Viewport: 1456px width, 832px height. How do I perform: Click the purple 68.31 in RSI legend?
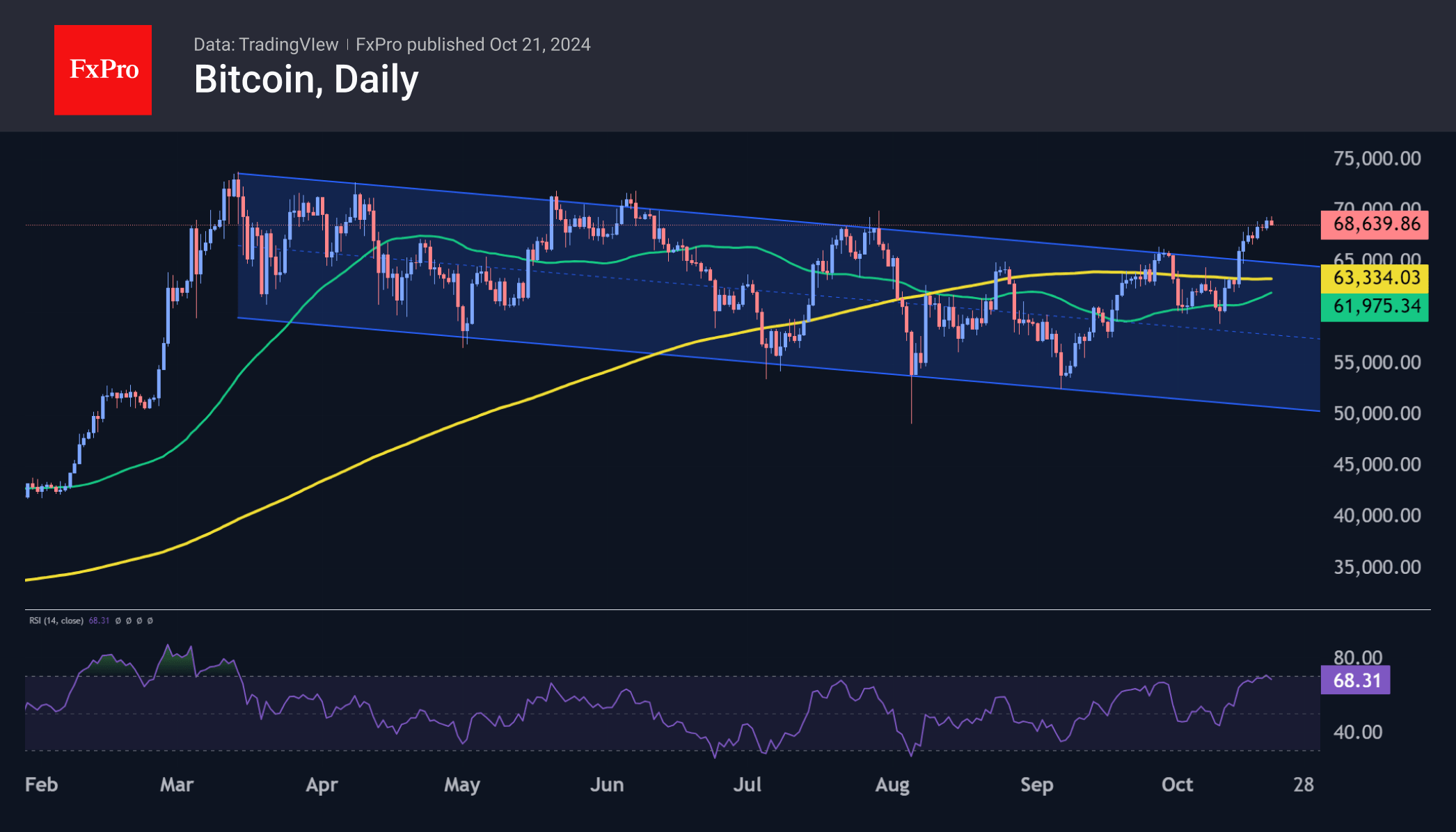point(99,621)
